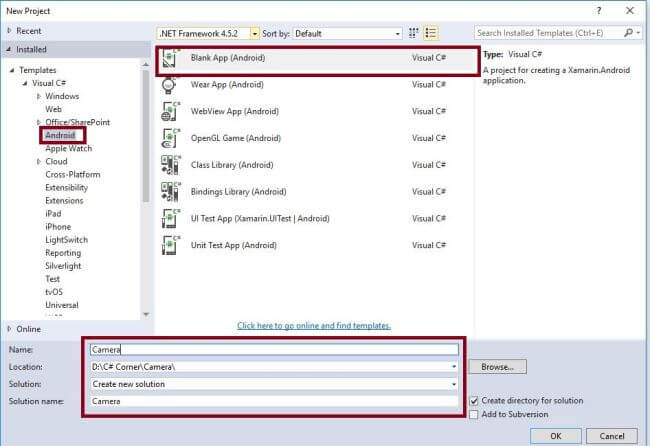This screenshot has width=650, height=446.
Task: Expand the Windows tree node
Action: pyautogui.click(x=39, y=96)
